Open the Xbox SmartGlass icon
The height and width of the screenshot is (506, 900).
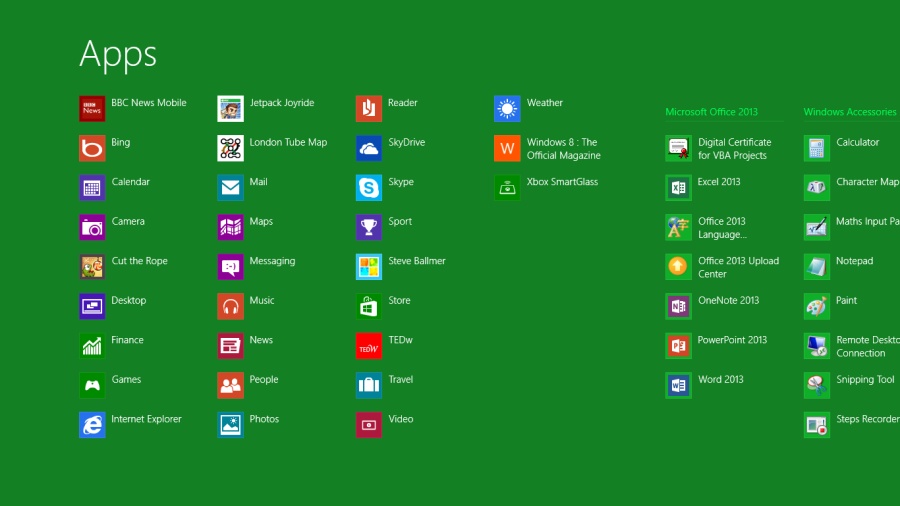[x=507, y=188]
